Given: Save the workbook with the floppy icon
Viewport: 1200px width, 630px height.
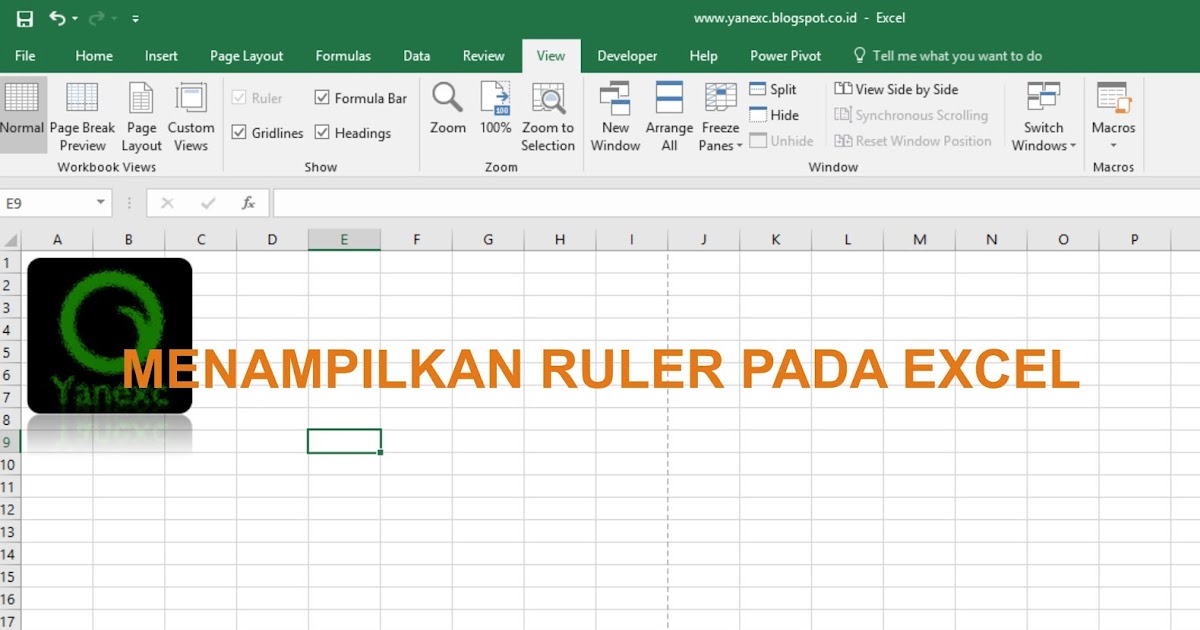Looking at the screenshot, I should pos(25,18).
